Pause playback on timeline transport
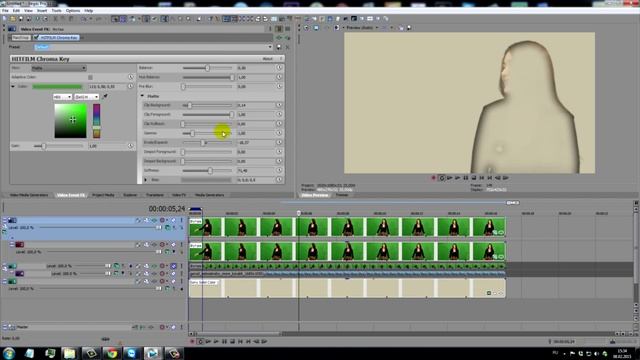640x360 pixels. 224,342
